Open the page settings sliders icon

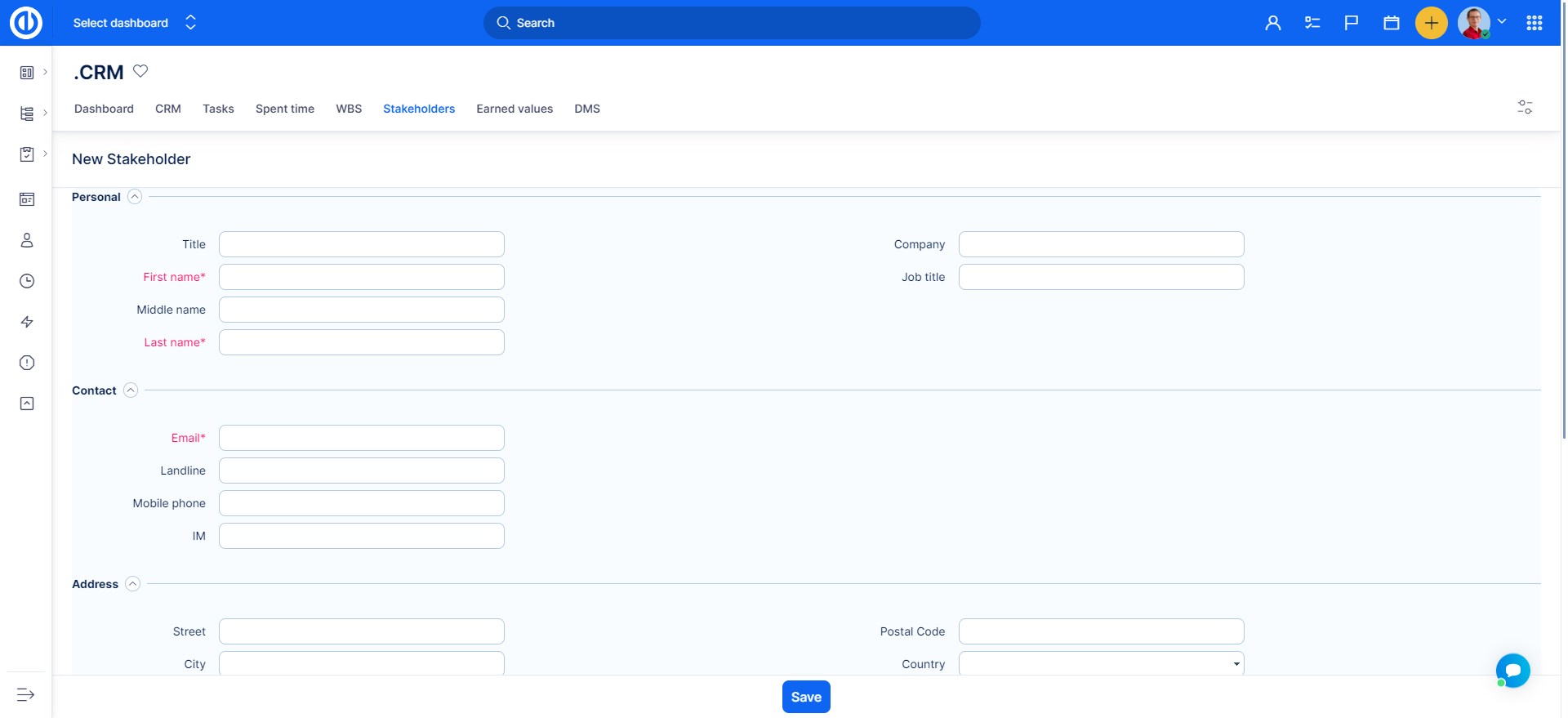click(x=1525, y=107)
